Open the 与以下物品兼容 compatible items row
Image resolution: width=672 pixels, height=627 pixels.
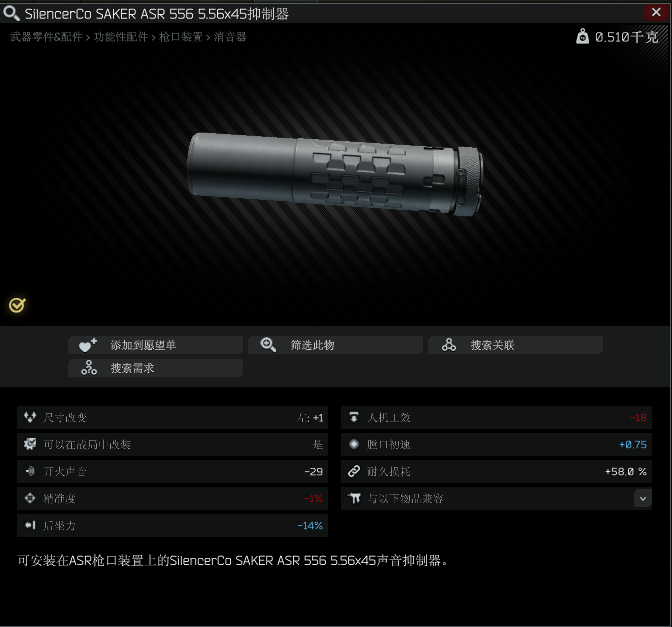click(496, 498)
